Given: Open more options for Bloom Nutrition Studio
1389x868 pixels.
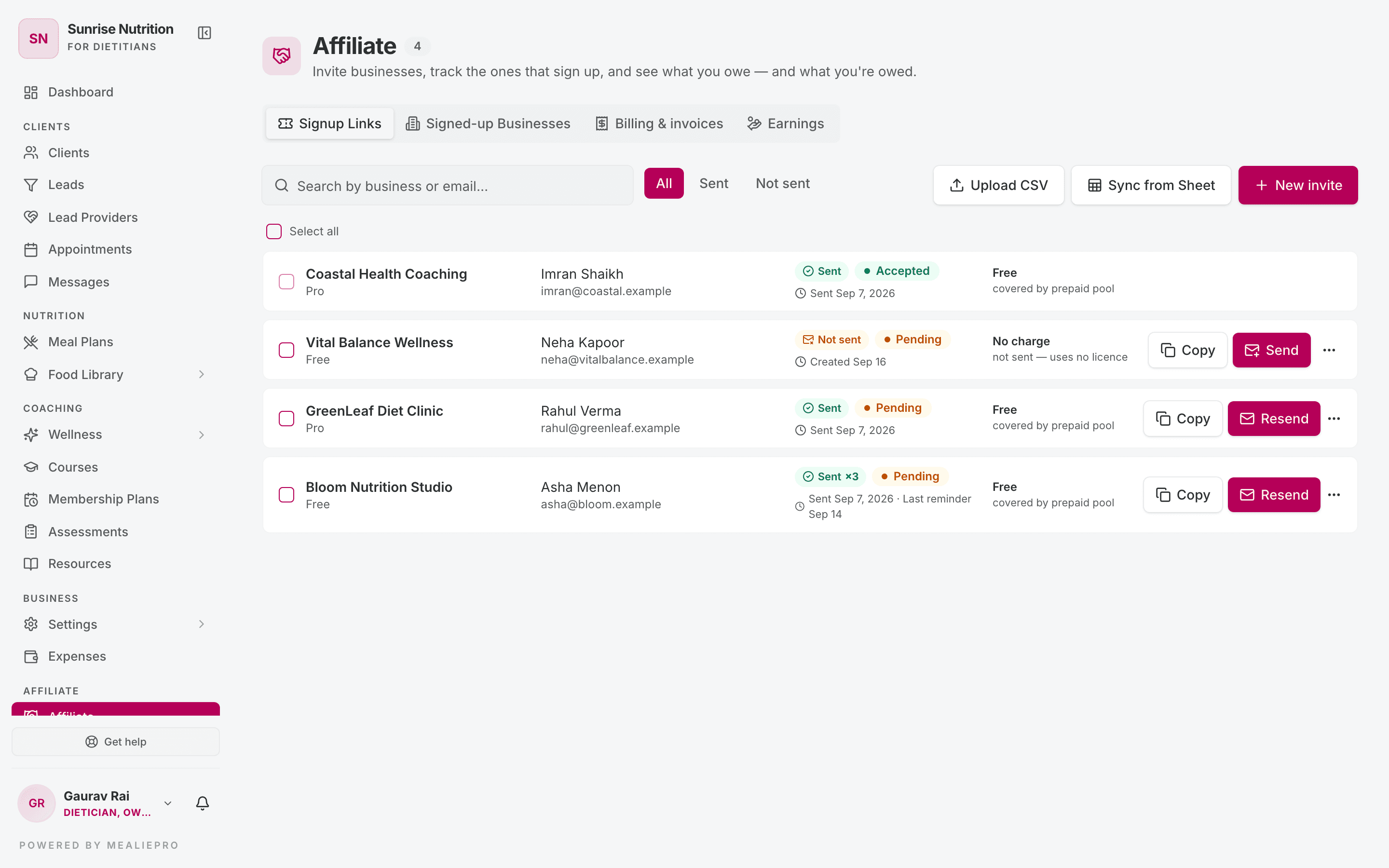Looking at the screenshot, I should (x=1334, y=495).
